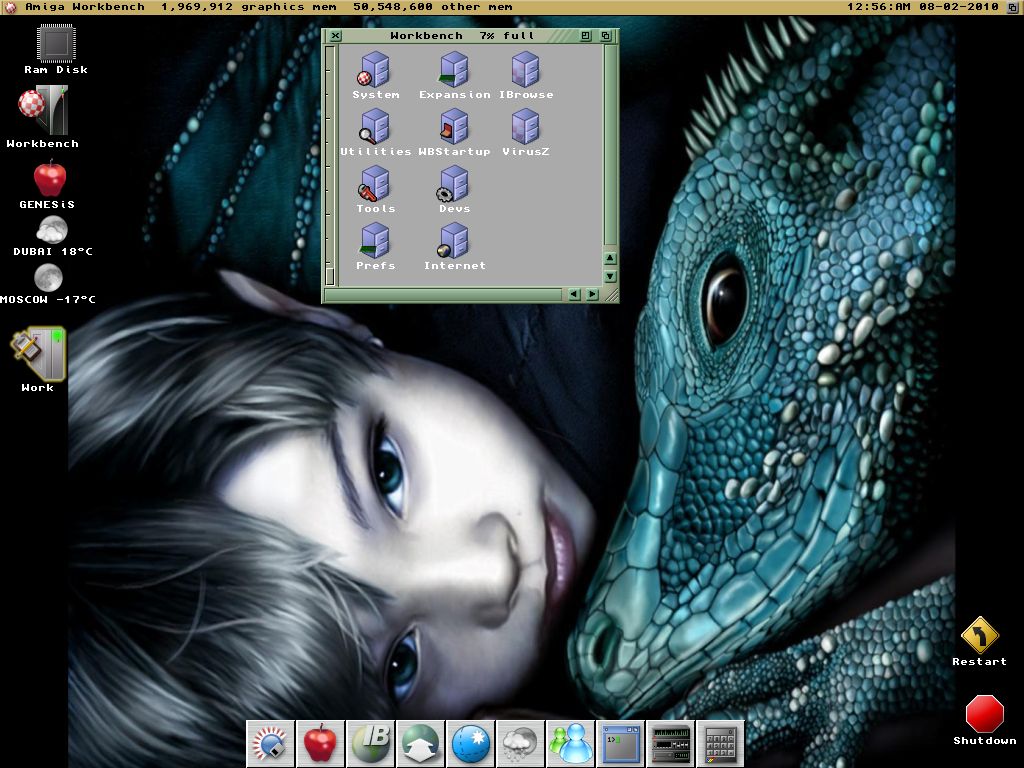The height and width of the screenshot is (768, 1024).
Task: Click the disk fullness gauge in Workbench window
Action: click(330, 165)
